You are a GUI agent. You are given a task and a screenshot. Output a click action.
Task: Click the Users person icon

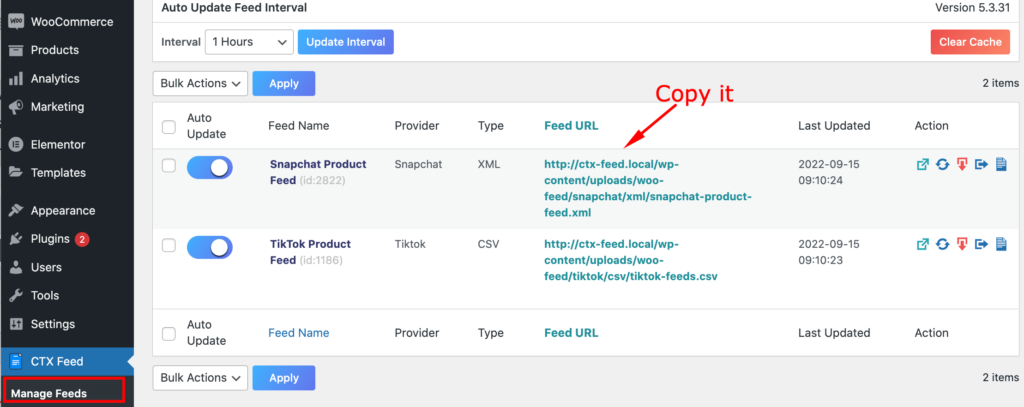point(16,267)
